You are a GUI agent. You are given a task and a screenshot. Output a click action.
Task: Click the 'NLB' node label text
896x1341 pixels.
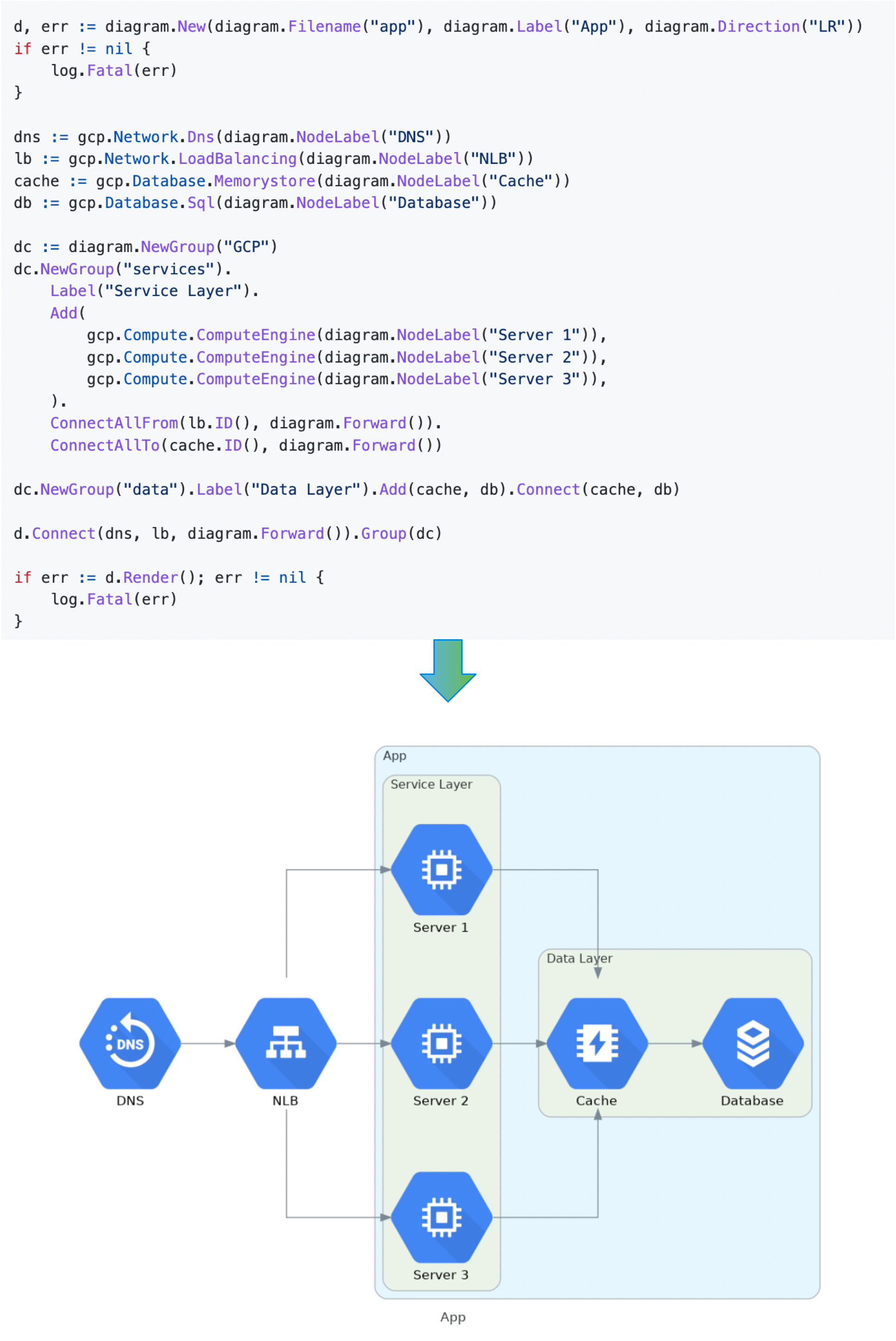(x=285, y=1101)
